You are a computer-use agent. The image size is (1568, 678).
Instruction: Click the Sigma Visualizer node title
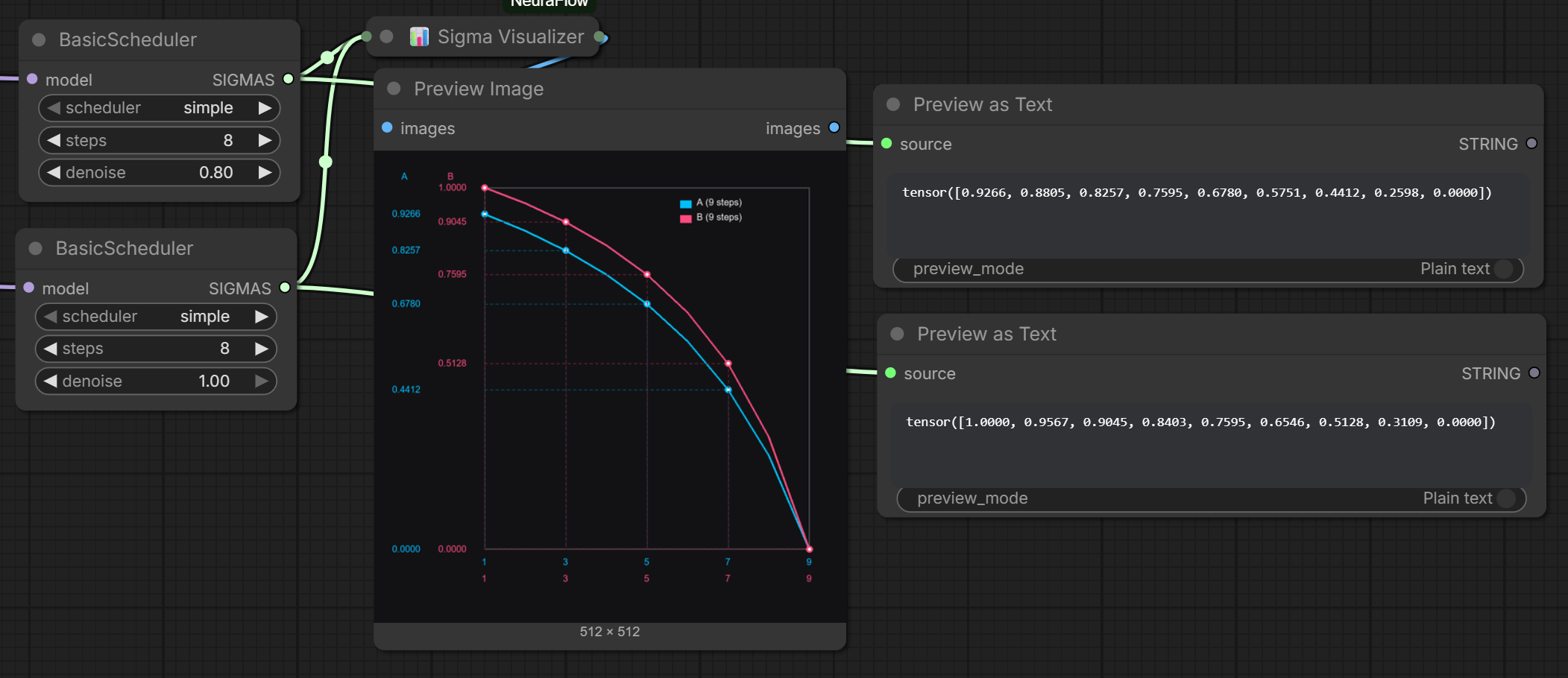click(511, 37)
